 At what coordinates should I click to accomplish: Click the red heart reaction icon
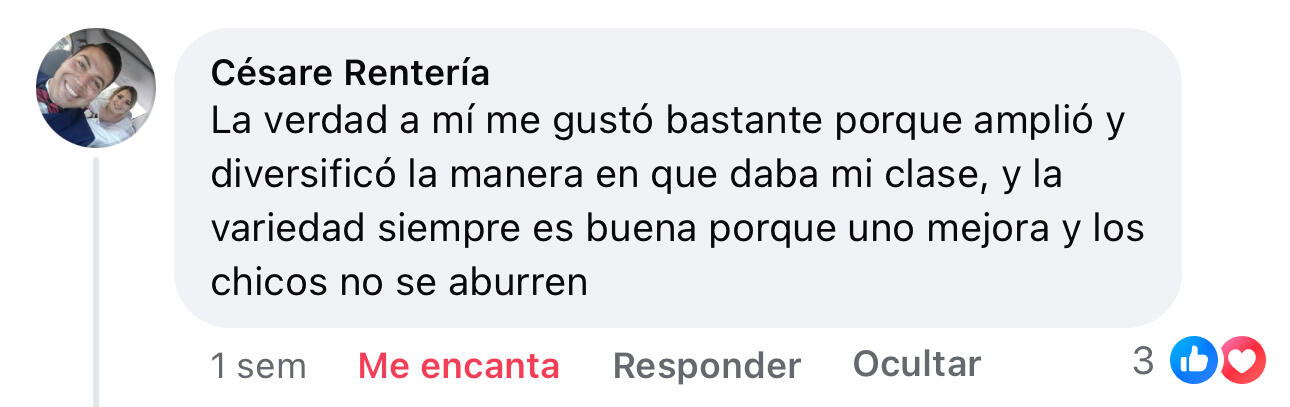[x=1243, y=362]
